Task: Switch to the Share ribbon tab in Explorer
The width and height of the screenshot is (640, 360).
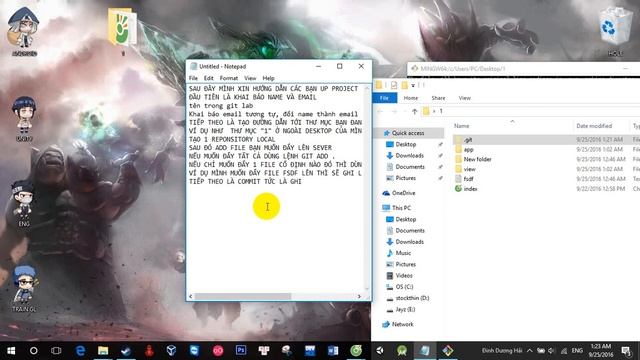Action: [438, 98]
